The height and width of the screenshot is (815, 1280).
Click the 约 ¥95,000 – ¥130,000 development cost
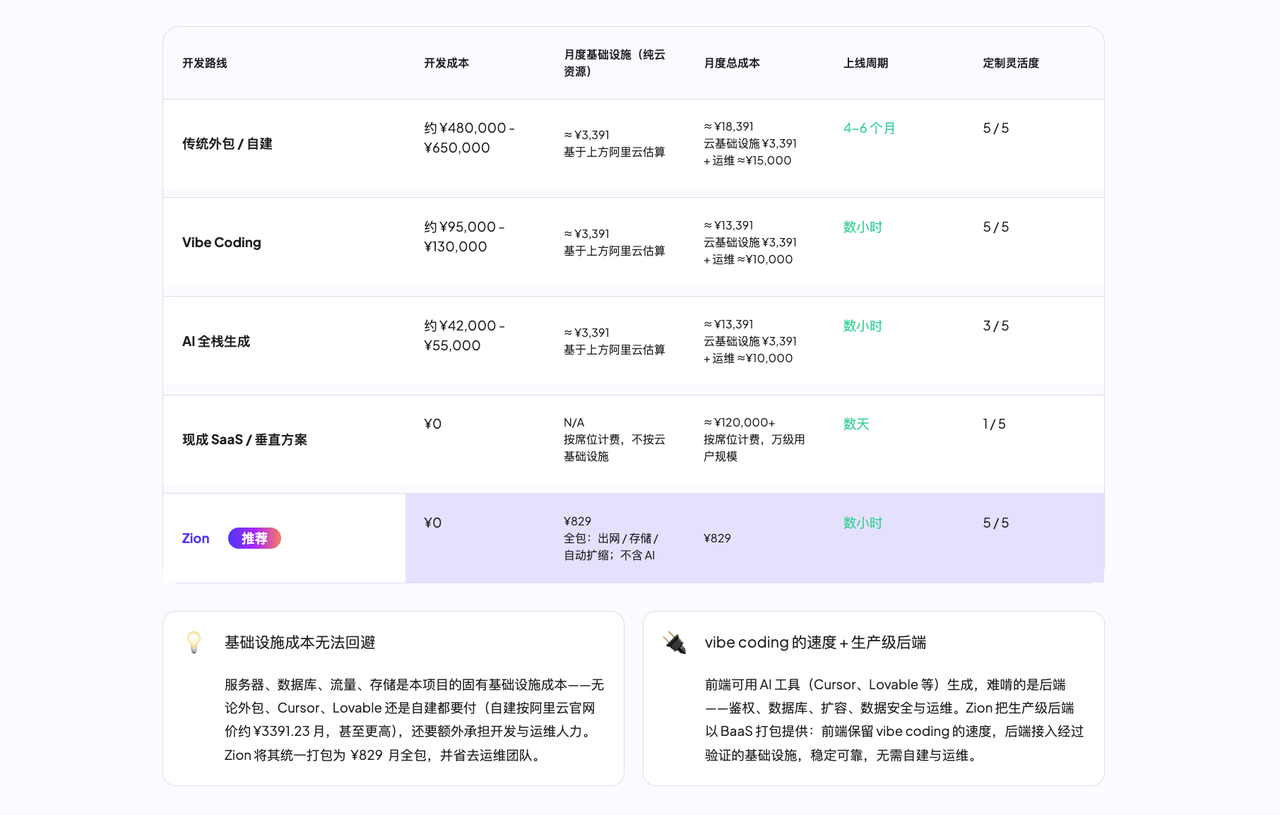tap(465, 237)
